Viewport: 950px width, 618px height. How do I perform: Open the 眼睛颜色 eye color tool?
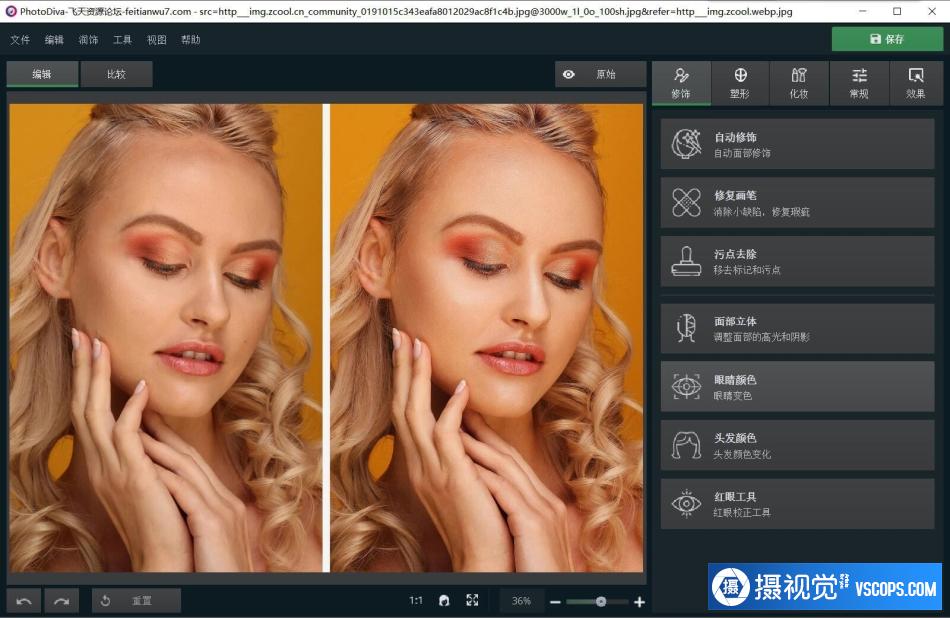point(797,387)
